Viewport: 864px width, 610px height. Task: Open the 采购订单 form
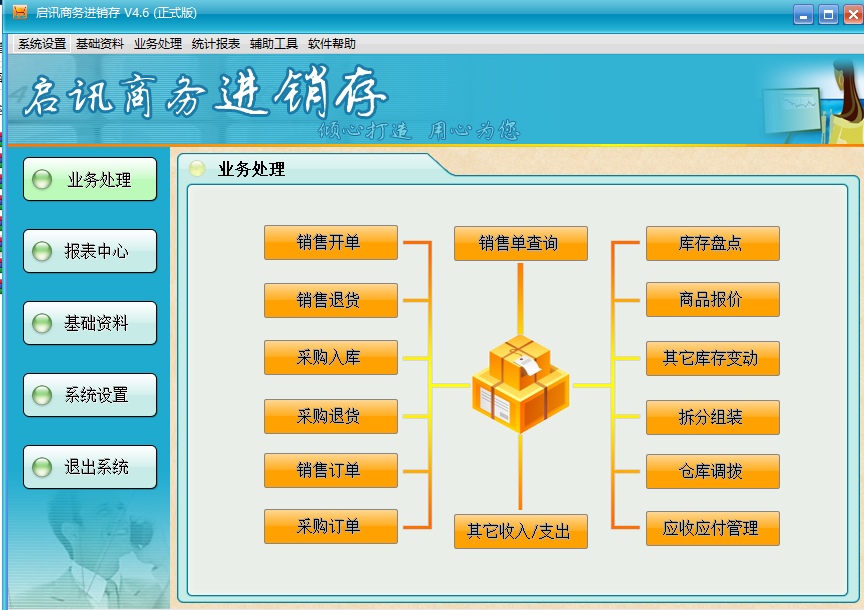[x=331, y=526]
